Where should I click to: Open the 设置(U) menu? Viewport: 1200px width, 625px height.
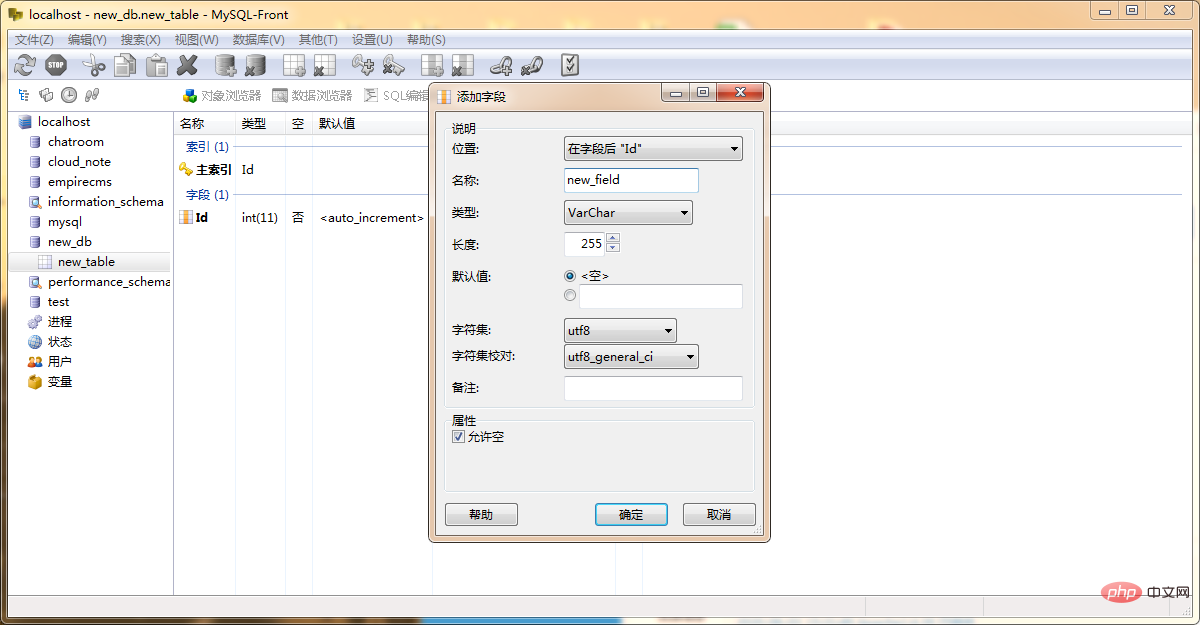pyautogui.click(x=372, y=40)
